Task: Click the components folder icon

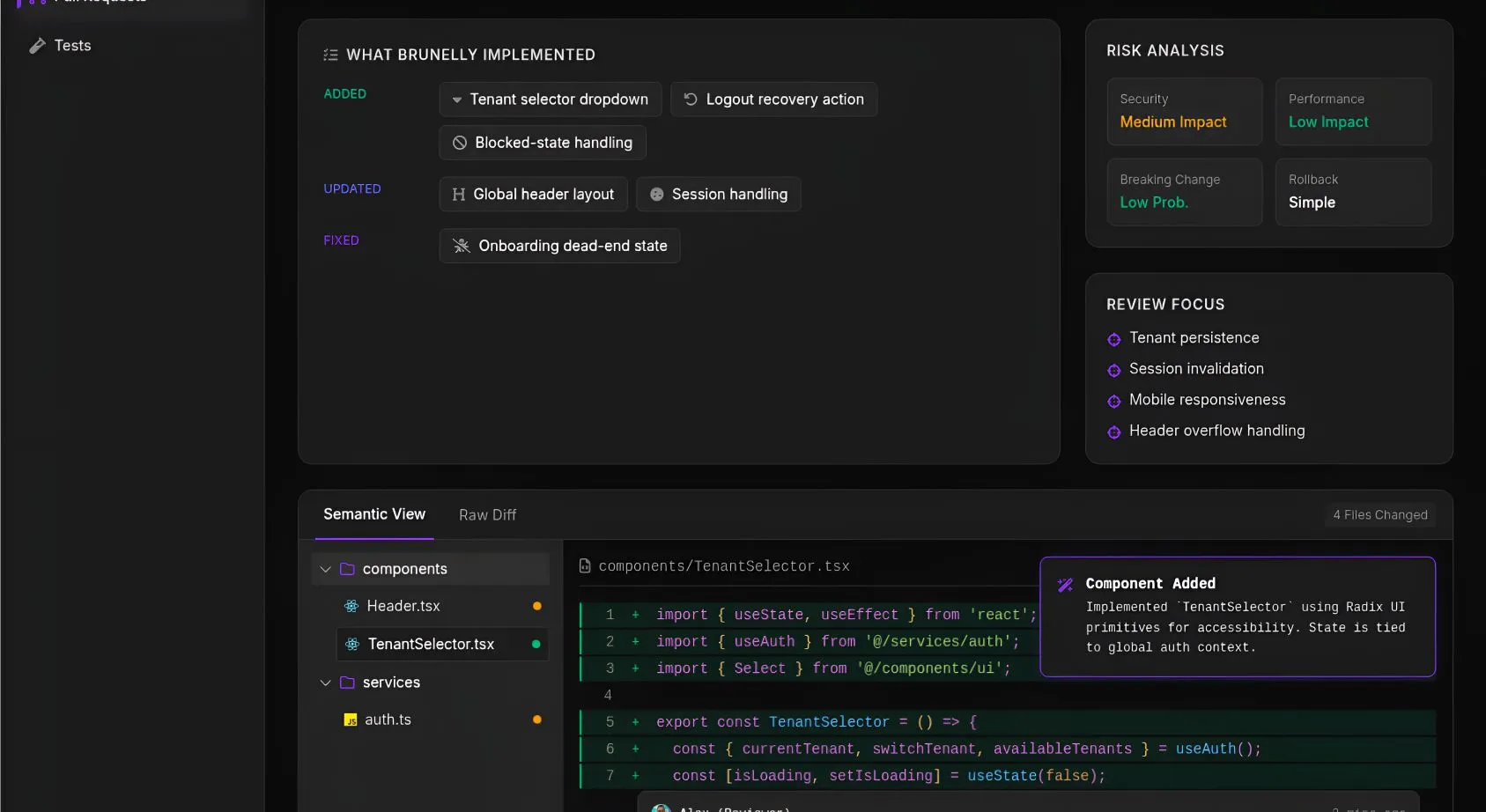Action: tap(347, 569)
